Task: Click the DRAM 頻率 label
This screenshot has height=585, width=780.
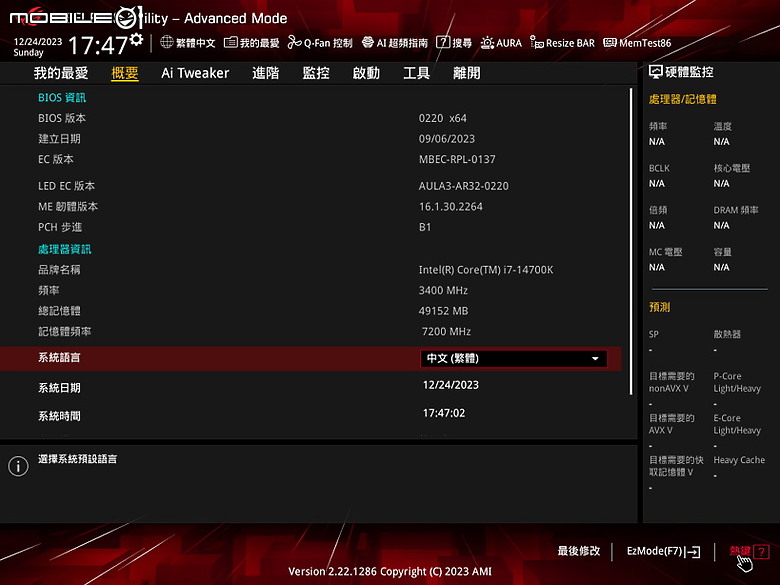Action: coord(736,210)
